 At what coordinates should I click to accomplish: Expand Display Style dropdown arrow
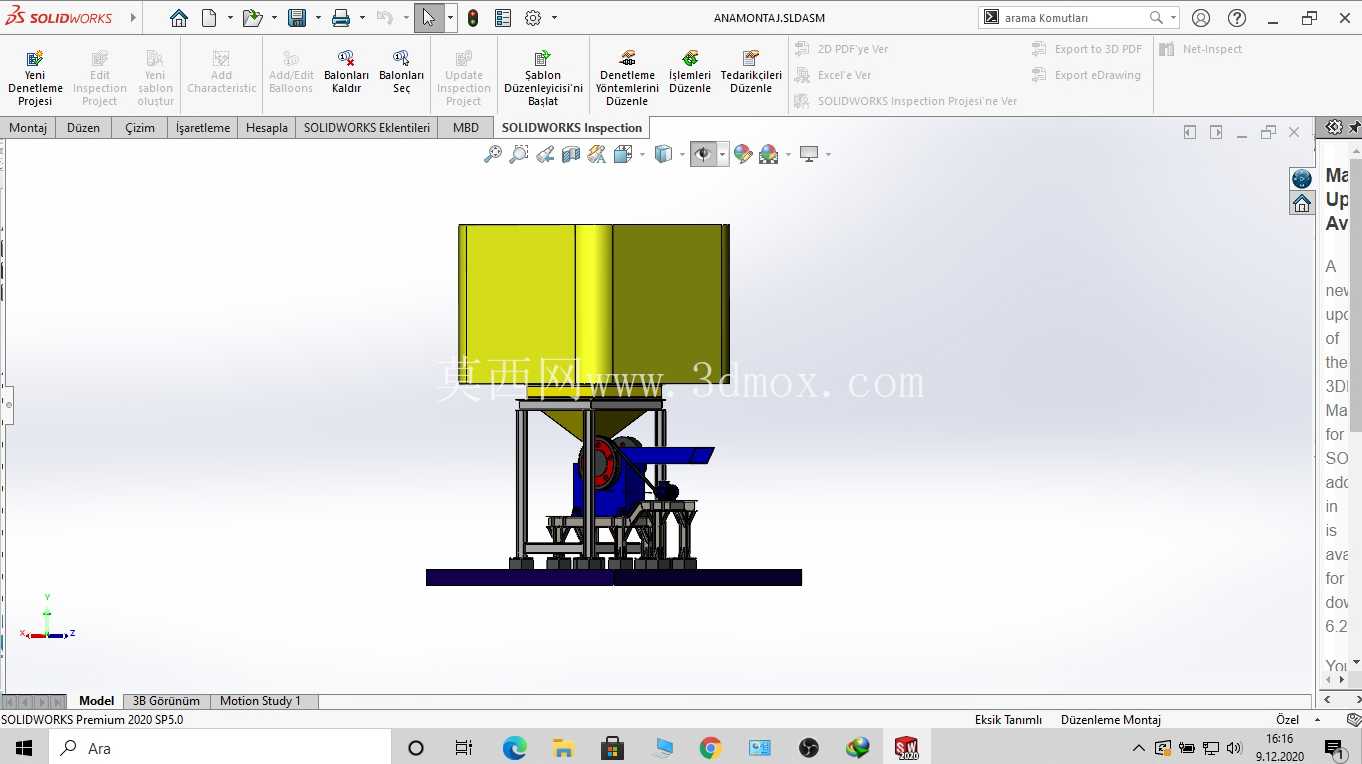(682, 154)
